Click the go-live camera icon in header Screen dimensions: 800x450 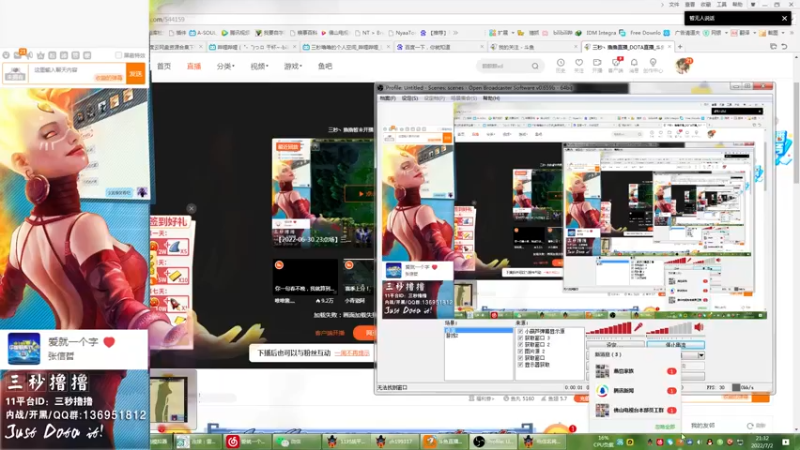point(597,63)
